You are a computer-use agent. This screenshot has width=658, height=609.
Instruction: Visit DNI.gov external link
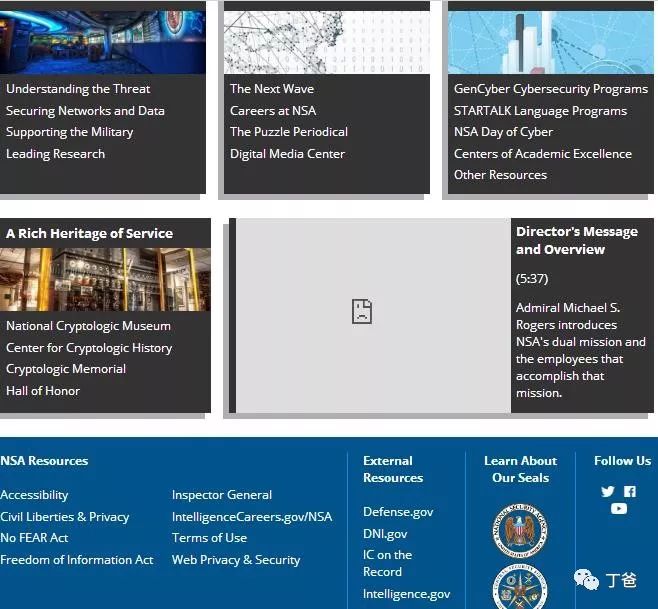(x=385, y=534)
